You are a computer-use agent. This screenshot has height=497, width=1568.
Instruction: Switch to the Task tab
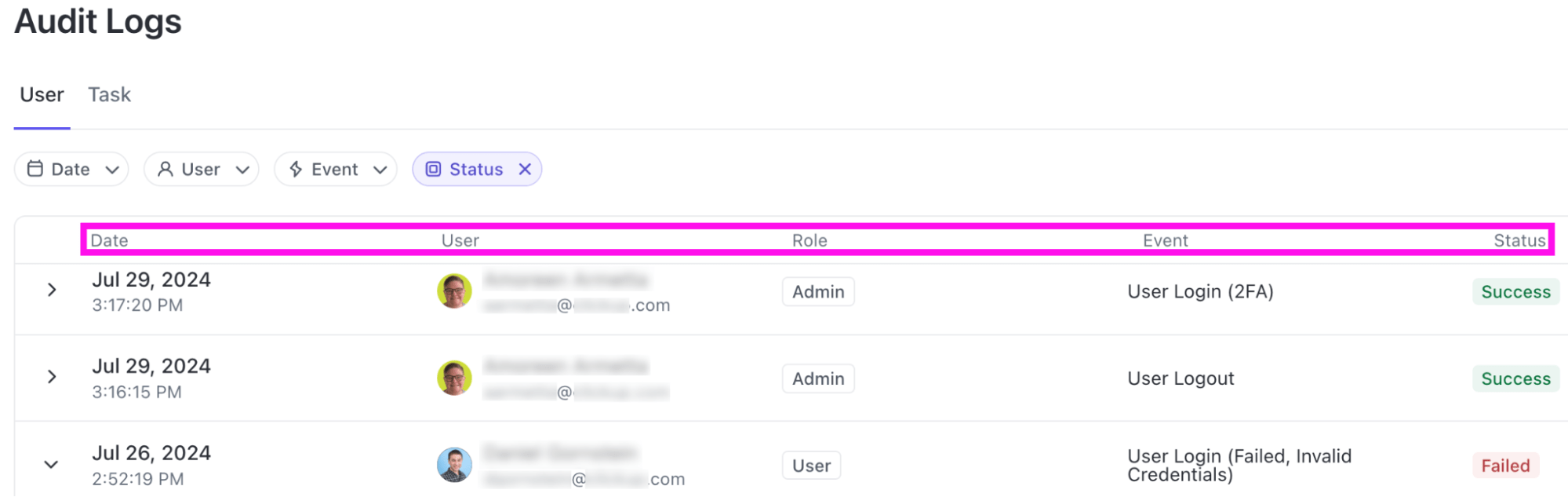[x=109, y=94]
